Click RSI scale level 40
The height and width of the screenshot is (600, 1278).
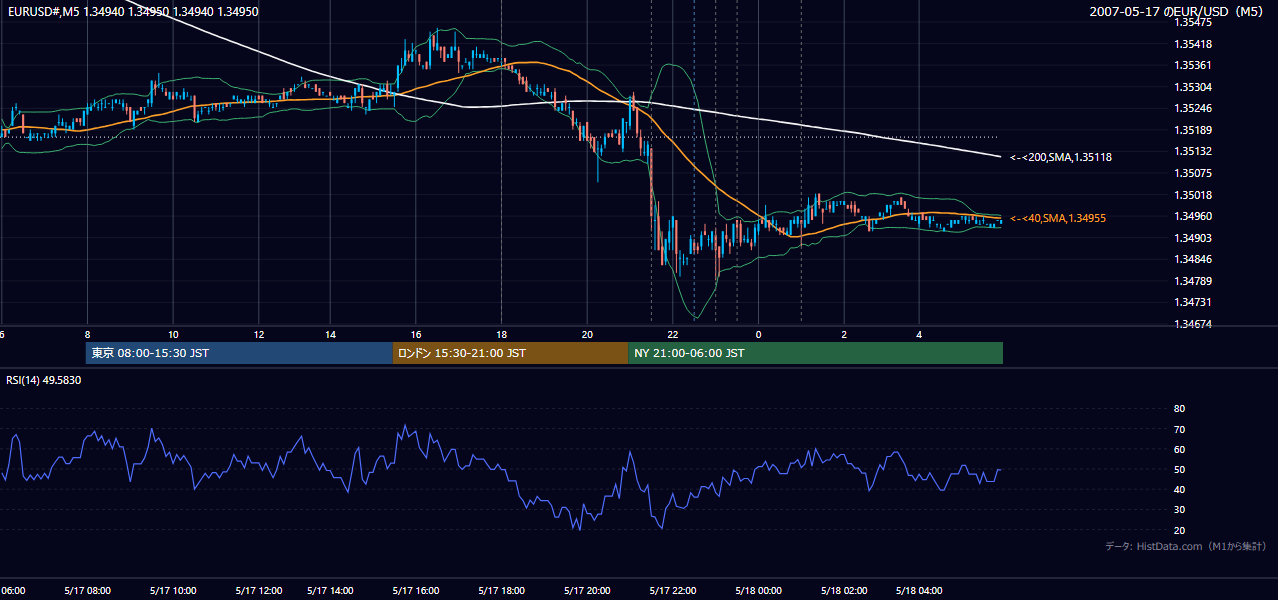click(1179, 490)
